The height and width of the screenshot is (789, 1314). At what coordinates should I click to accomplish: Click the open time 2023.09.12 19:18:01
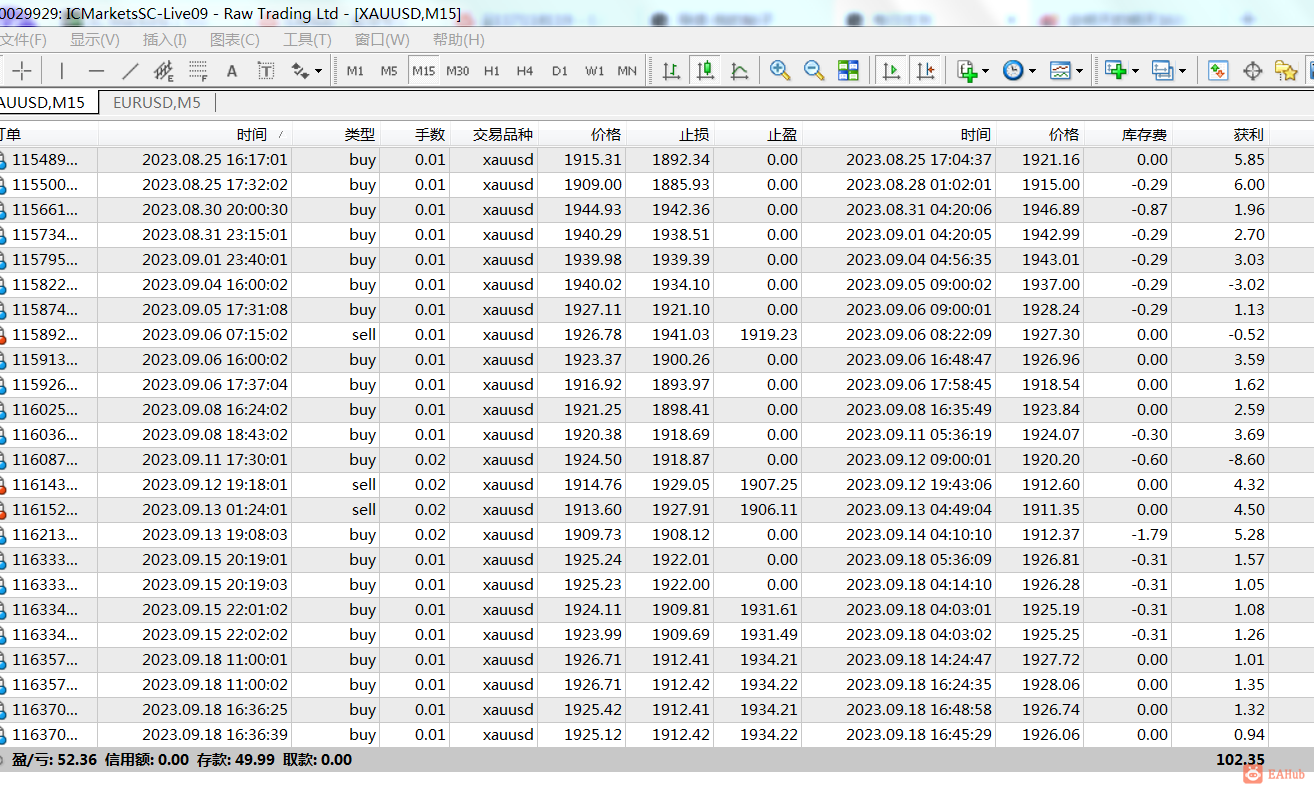(215, 485)
